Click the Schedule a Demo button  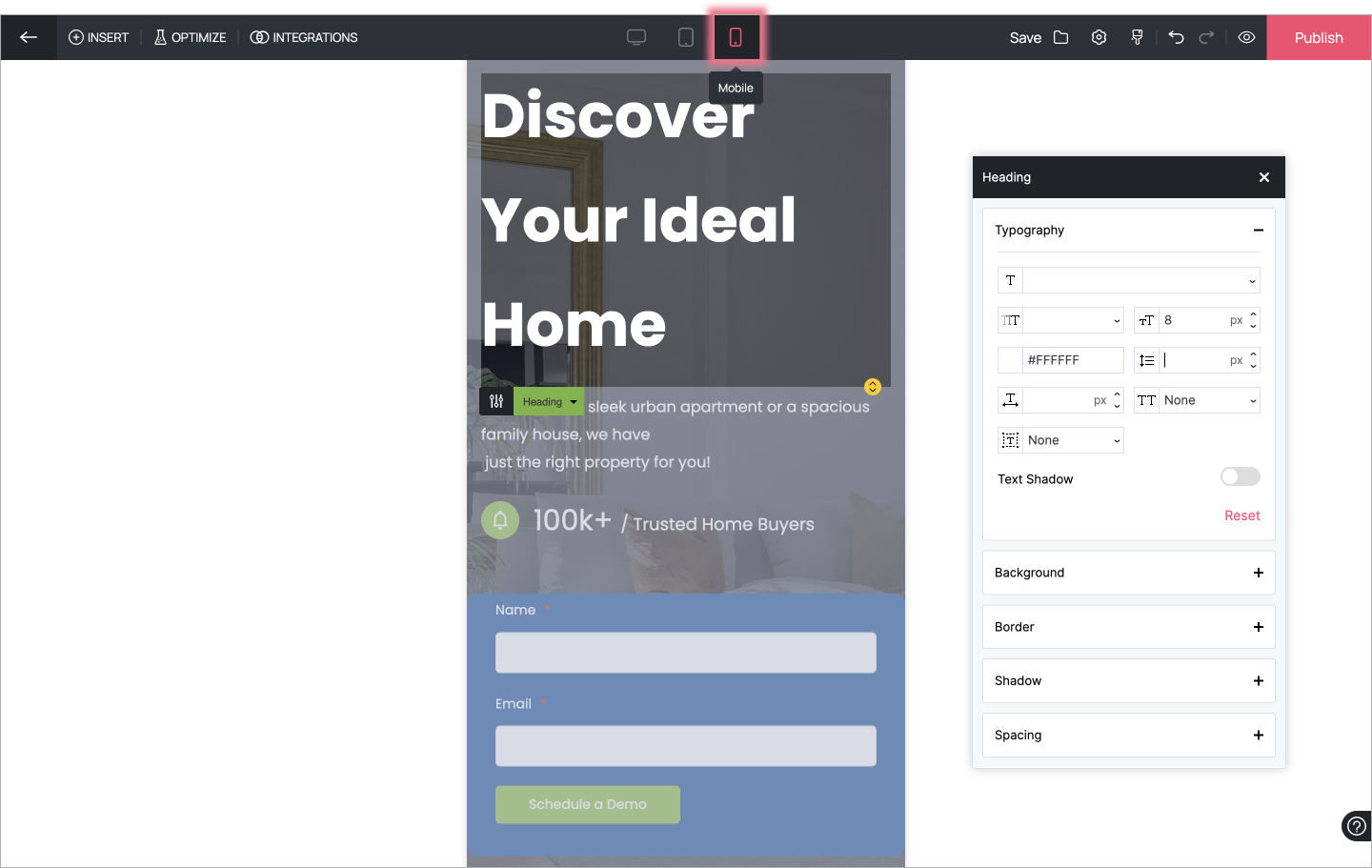(588, 804)
